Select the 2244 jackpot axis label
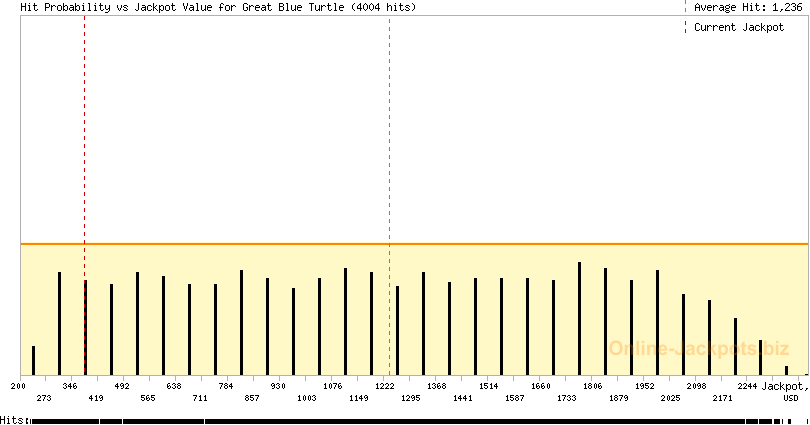 click(x=747, y=385)
